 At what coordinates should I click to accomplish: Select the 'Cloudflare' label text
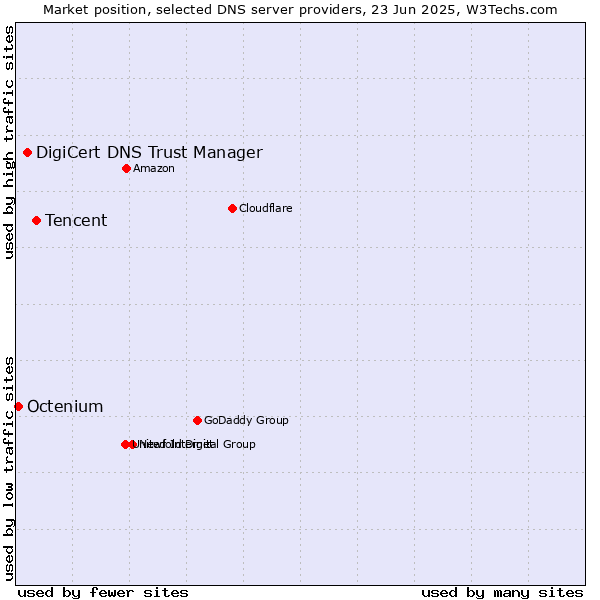pyautogui.click(x=266, y=209)
